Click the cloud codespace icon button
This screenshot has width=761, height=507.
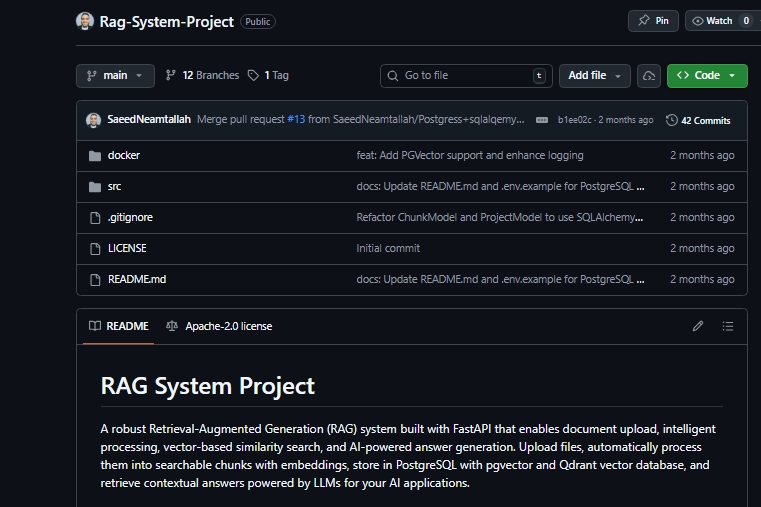[649, 76]
